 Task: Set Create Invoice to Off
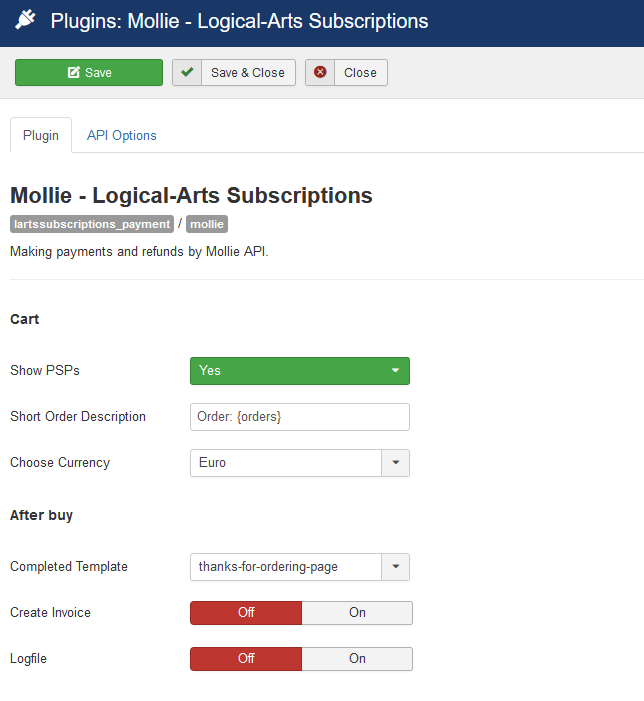click(x=246, y=612)
